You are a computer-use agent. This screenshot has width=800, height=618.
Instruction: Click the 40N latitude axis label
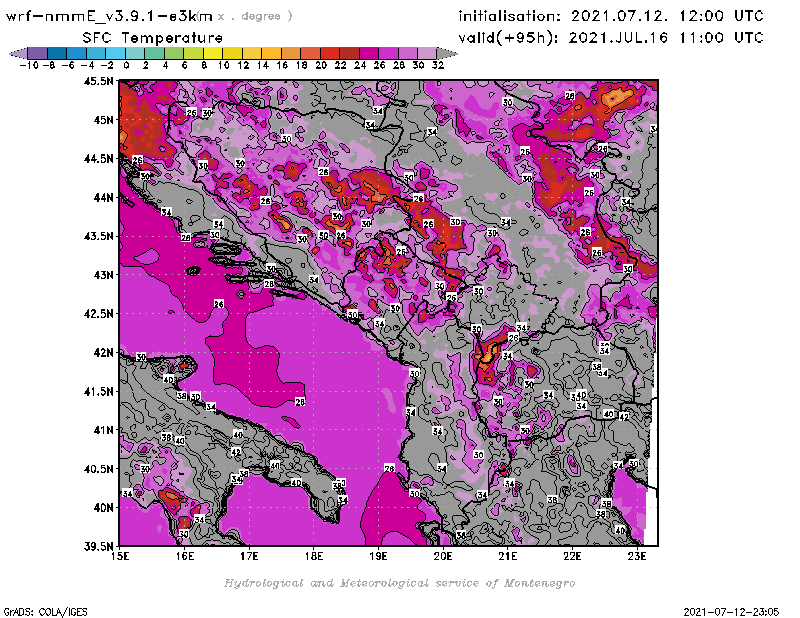coord(104,508)
